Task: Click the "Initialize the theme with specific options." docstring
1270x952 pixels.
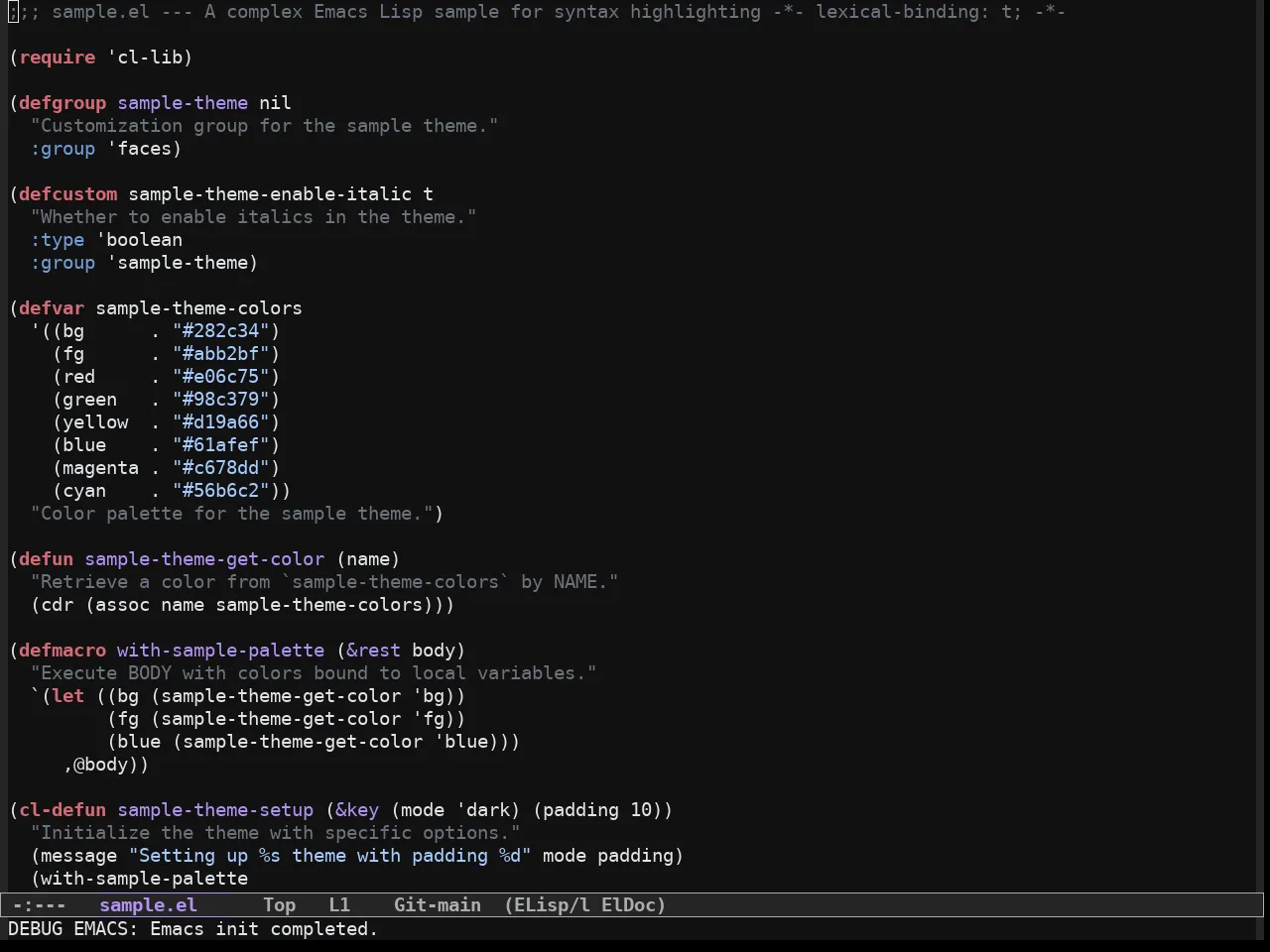Action: (x=276, y=833)
